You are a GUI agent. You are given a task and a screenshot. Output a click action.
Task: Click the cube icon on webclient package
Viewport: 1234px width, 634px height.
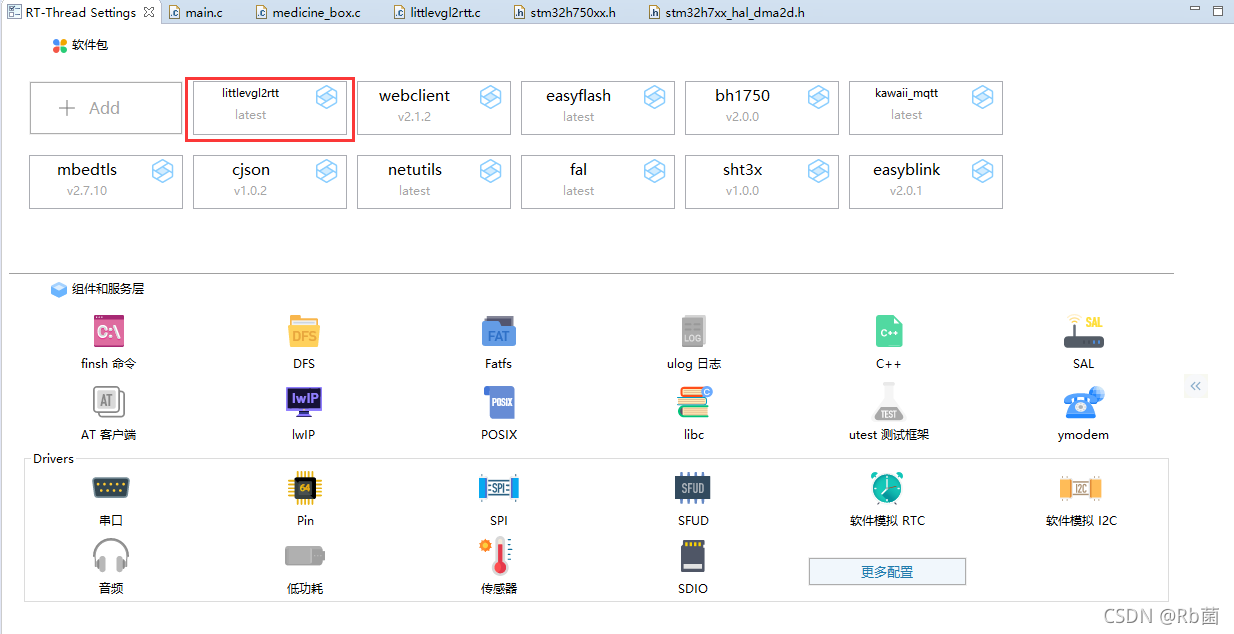(490, 97)
